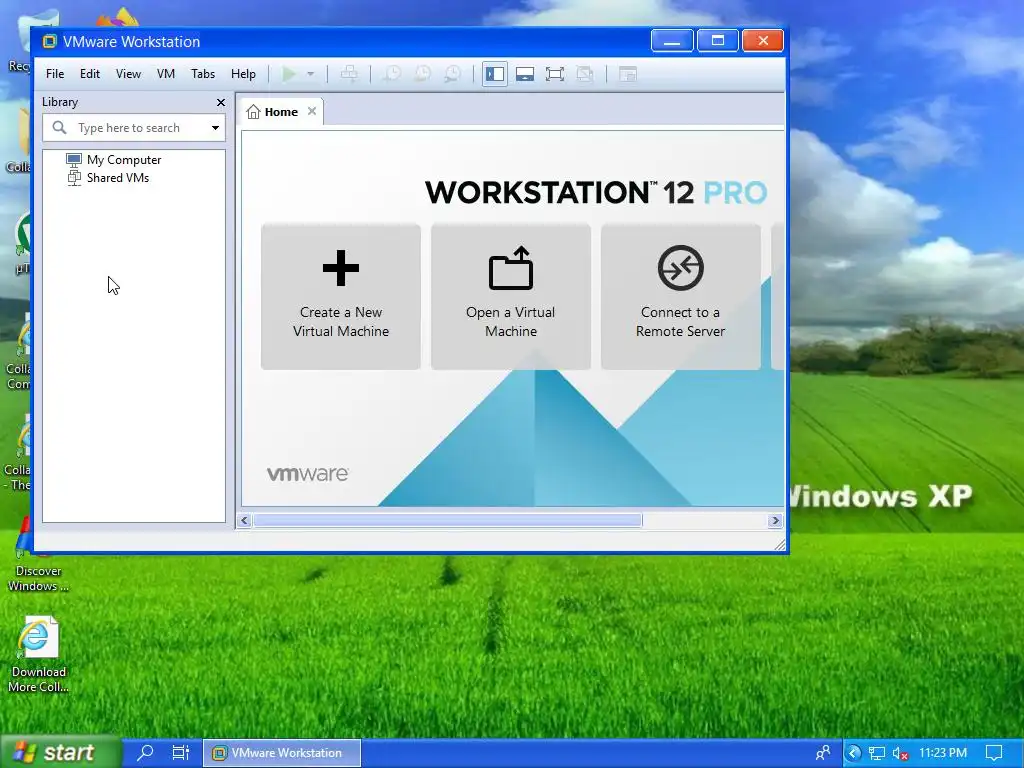Click the window resize grip corner
The height and width of the screenshot is (768, 1024).
click(780, 545)
